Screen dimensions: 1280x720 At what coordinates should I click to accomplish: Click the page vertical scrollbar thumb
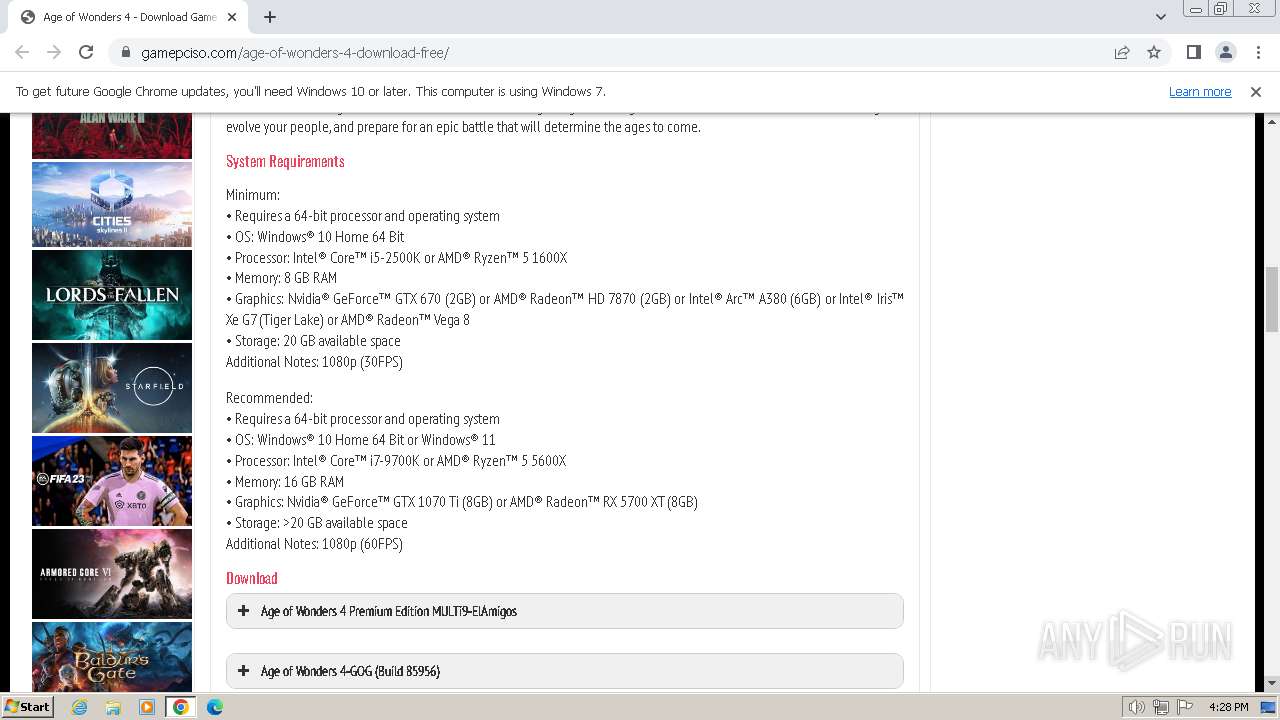1271,299
